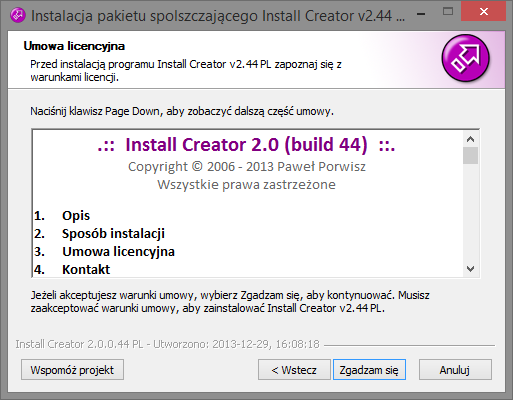Cancel installation with Anuluj button
The width and height of the screenshot is (513, 400).
[455, 370]
